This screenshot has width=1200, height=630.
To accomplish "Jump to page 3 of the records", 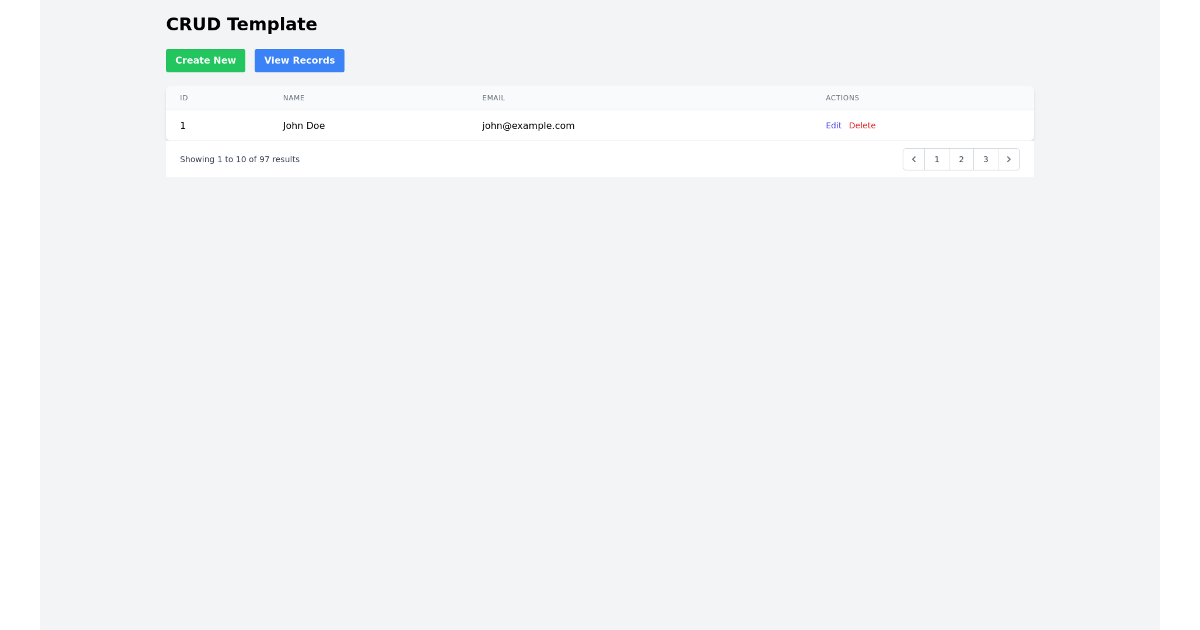I will 985,159.
